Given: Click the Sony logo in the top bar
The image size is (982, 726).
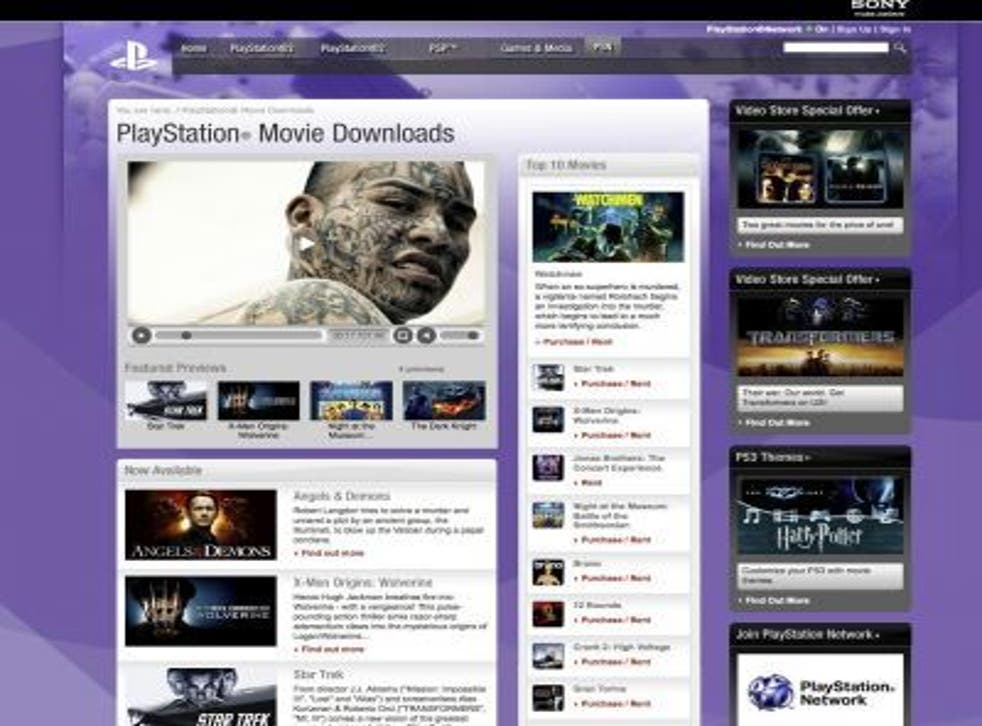Looking at the screenshot, I should [x=880, y=7].
